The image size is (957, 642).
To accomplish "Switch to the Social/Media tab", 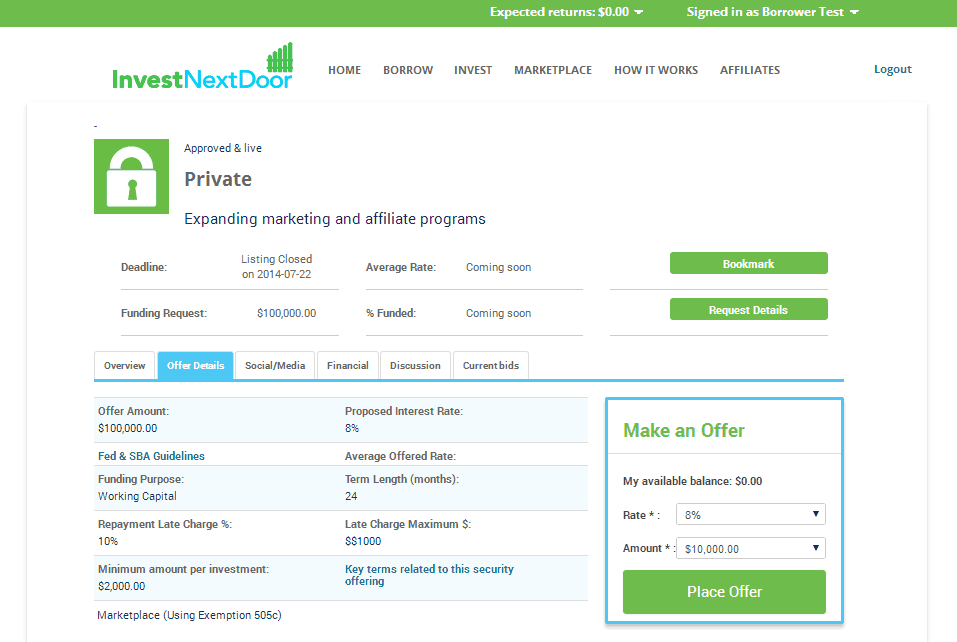I will pos(275,366).
